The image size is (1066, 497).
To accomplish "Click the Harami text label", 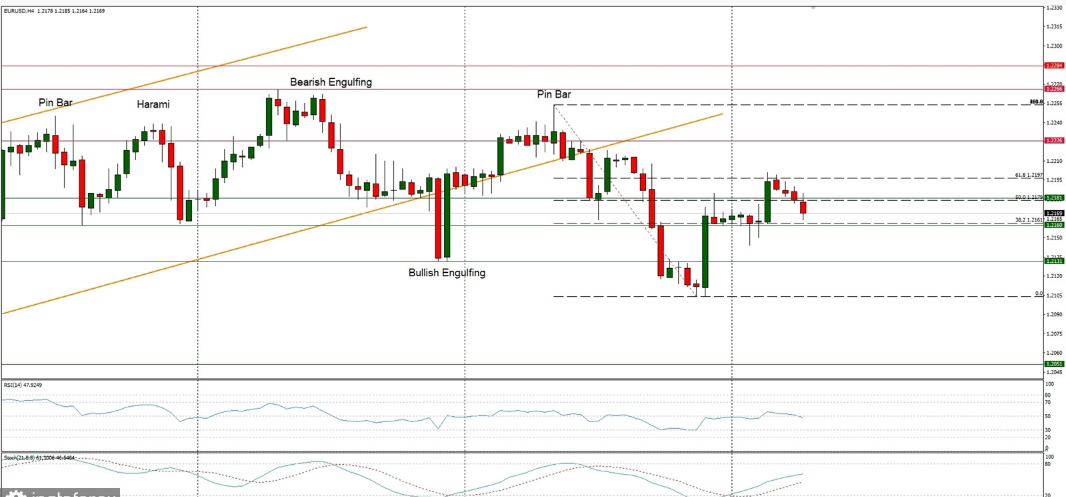I will (153, 104).
